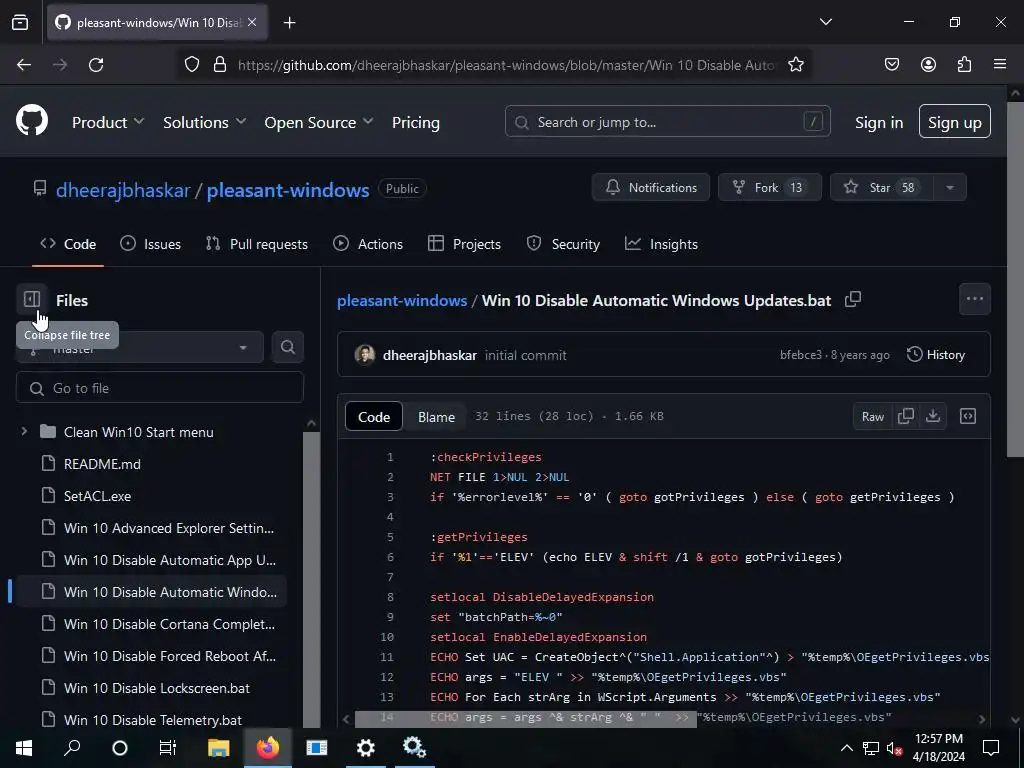Expand the Product menu
The height and width of the screenshot is (768, 1024).
[x=108, y=122]
